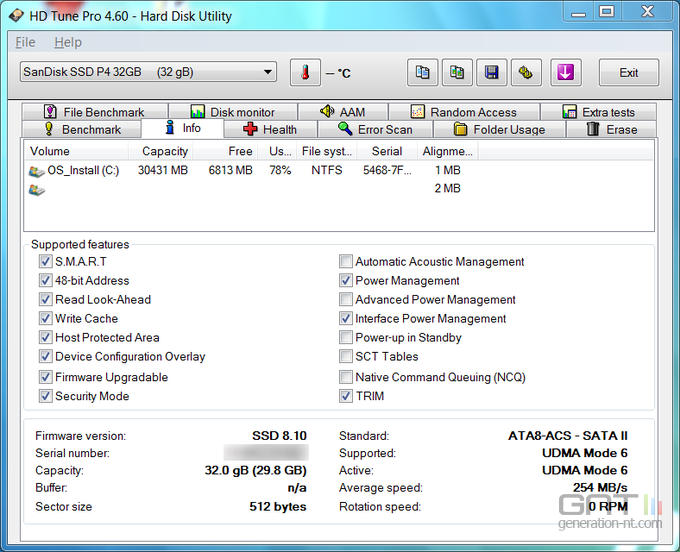
Task: Toggle the Automatic Acoustic Management checkbox
Action: (346, 261)
